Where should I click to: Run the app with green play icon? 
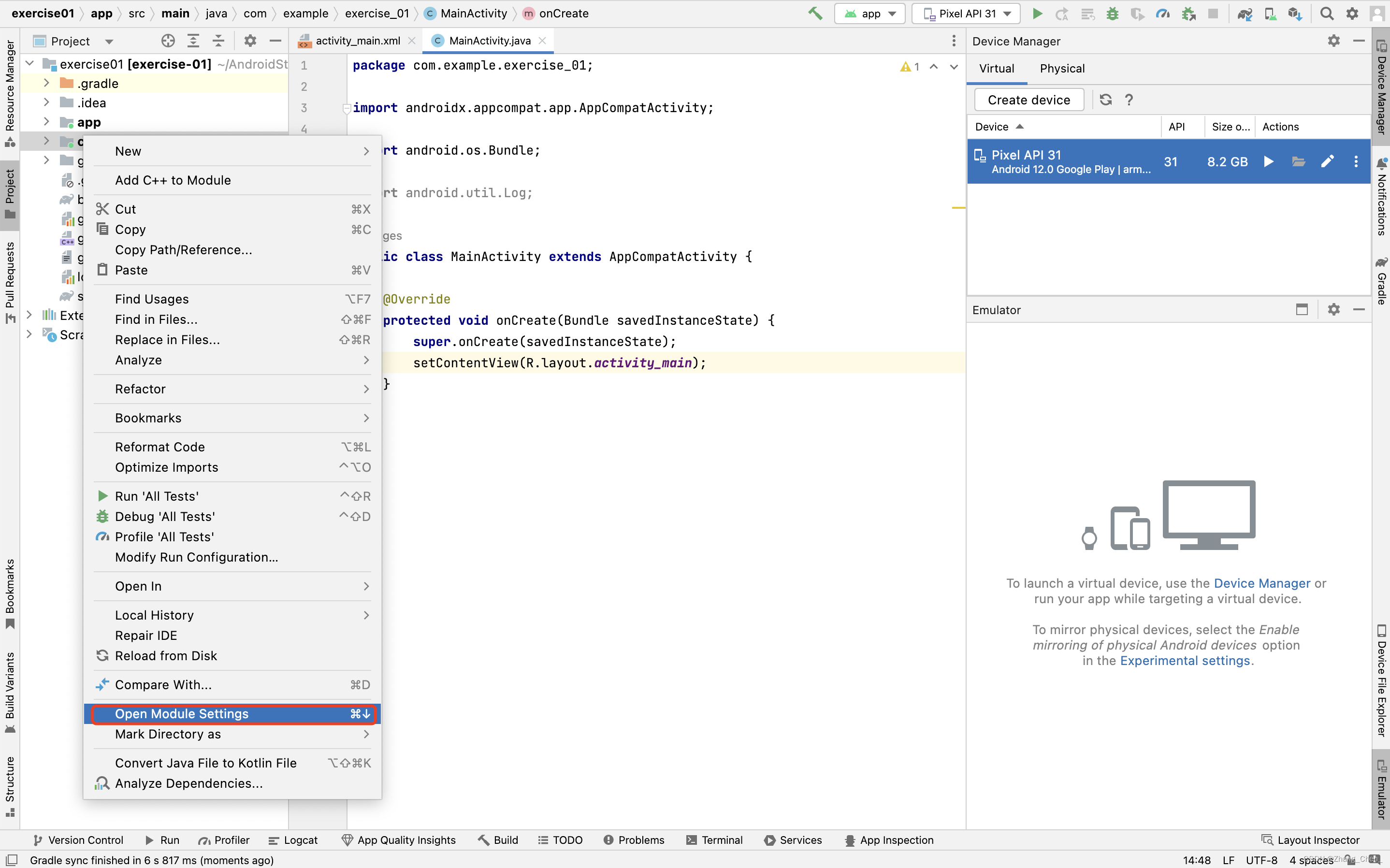pos(1037,13)
